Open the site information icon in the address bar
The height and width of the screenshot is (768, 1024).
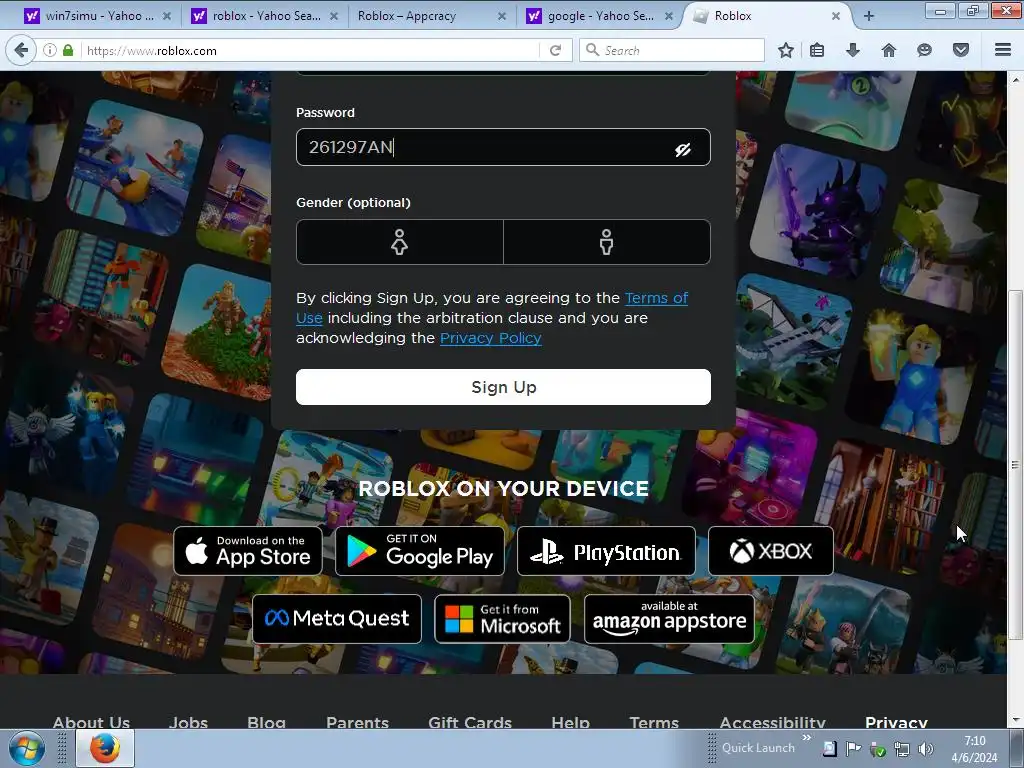50,50
